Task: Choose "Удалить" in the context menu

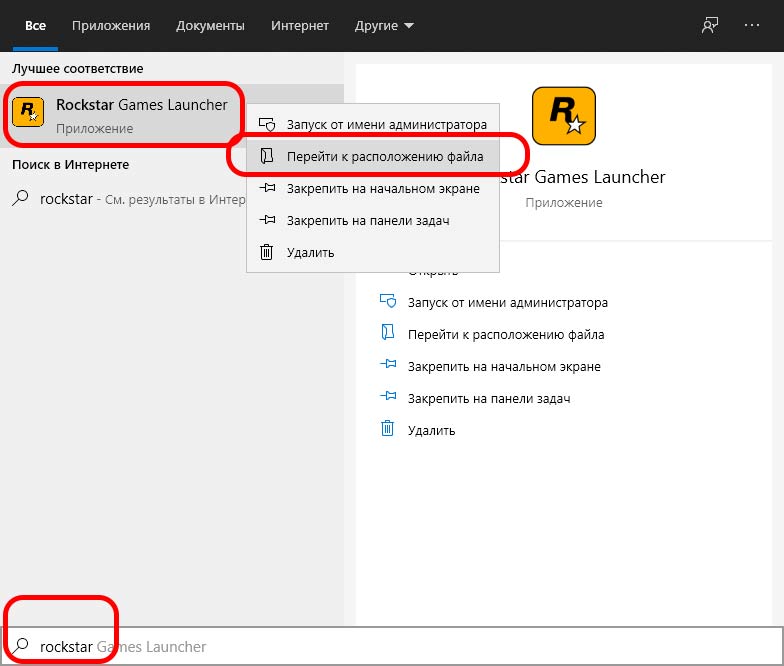Action: pos(373,252)
